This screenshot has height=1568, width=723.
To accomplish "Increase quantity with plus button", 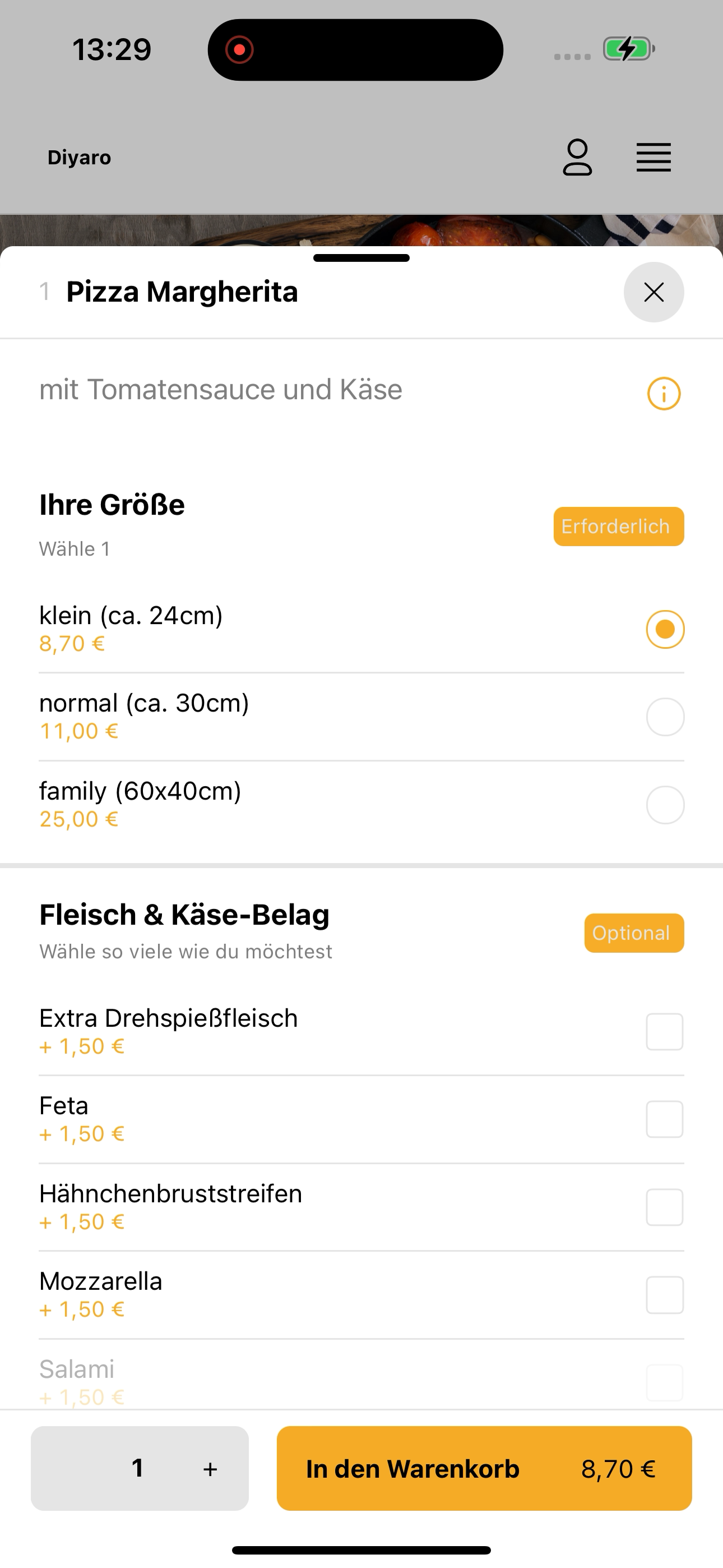I will click(x=210, y=1469).
